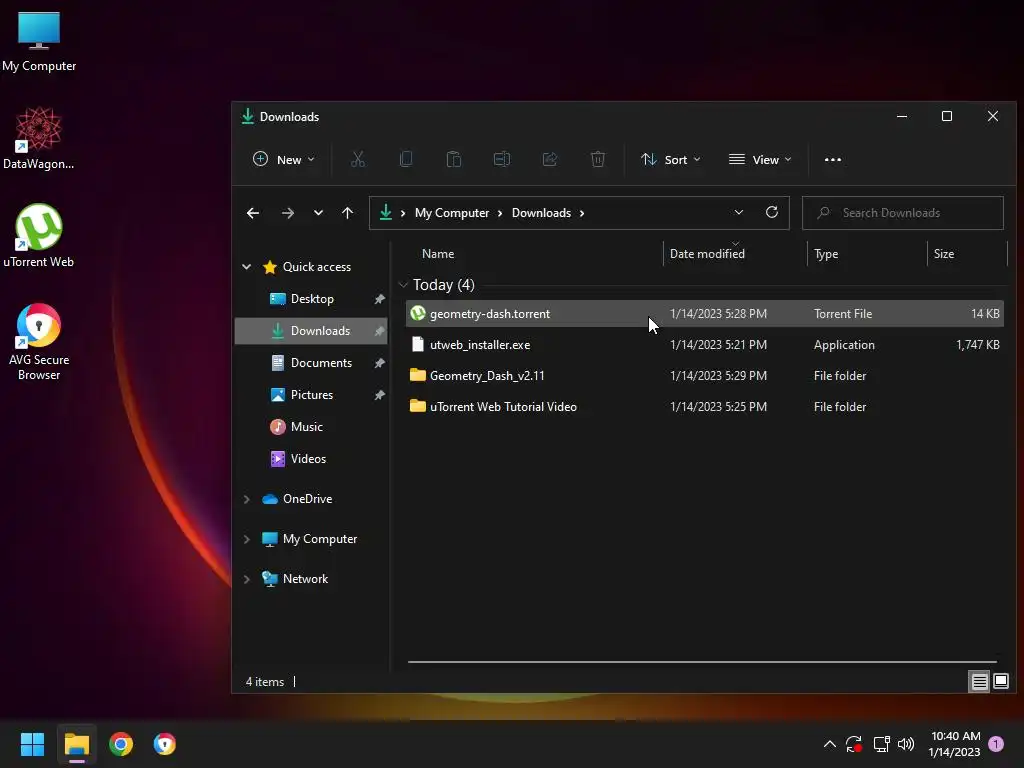Select AVG Secure Browser desktop icon

pos(39,342)
